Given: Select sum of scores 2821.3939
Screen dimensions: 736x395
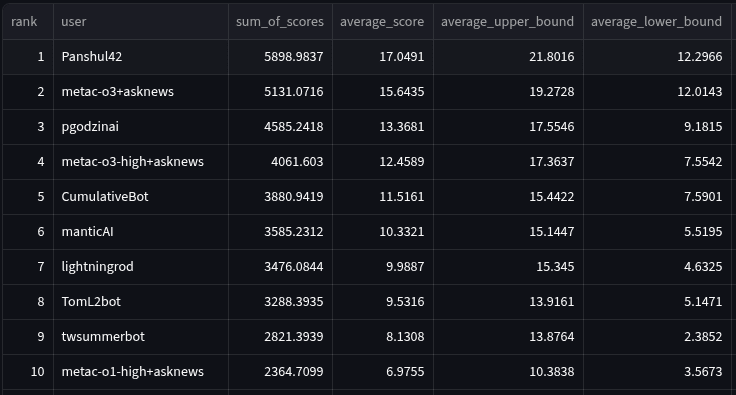Looking at the screenshot, I should click(280, 337).
